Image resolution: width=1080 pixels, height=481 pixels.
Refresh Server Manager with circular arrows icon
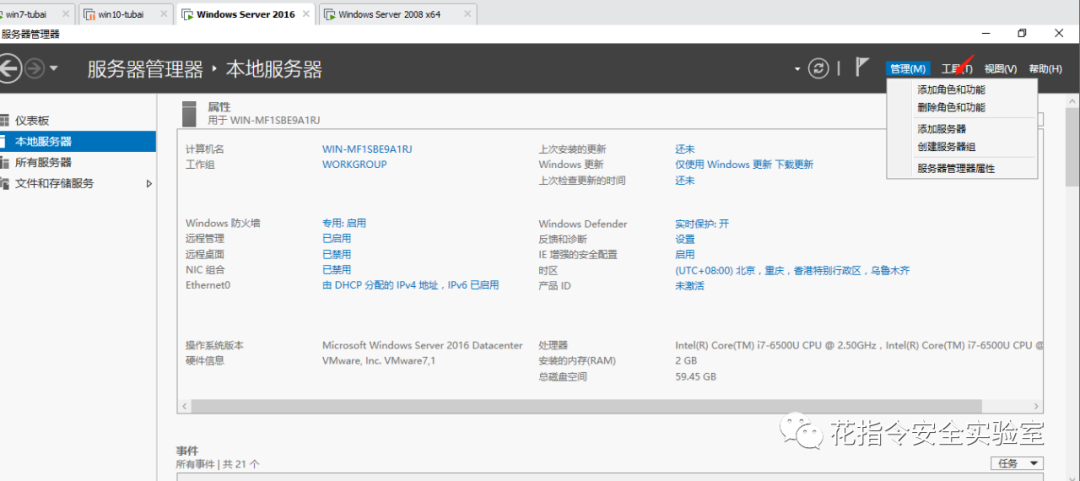point(818,68)
